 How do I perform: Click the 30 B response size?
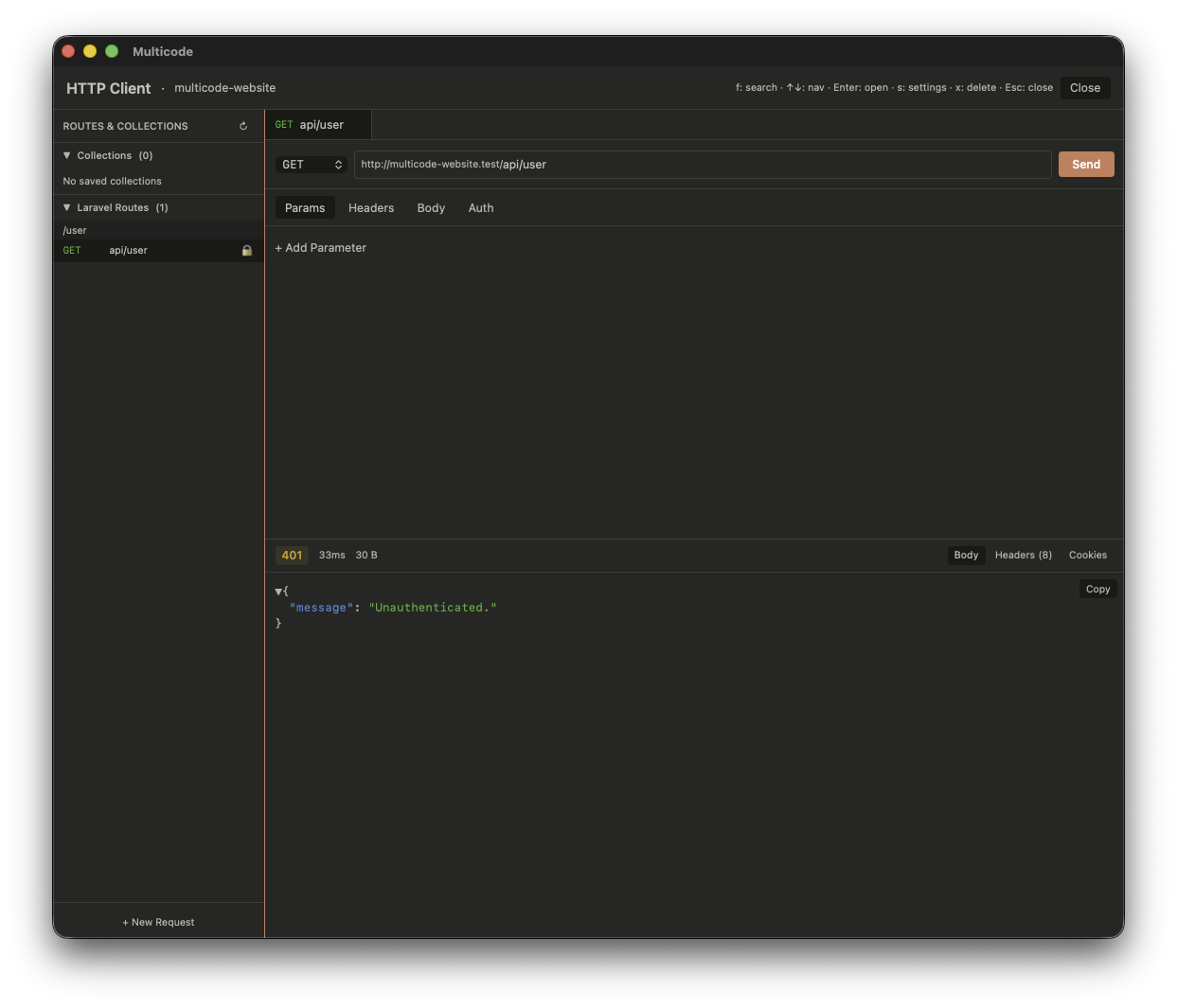click(366, 556)
